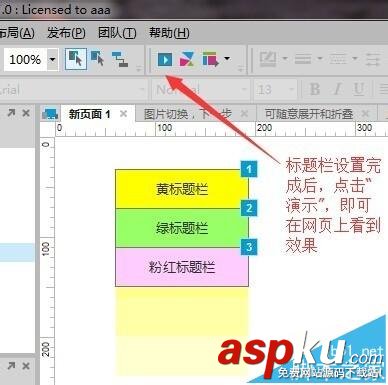Viewport: 388px width, 385px height.
Task: Switch to the 新页面 1 tab
Action: point(89,114)
